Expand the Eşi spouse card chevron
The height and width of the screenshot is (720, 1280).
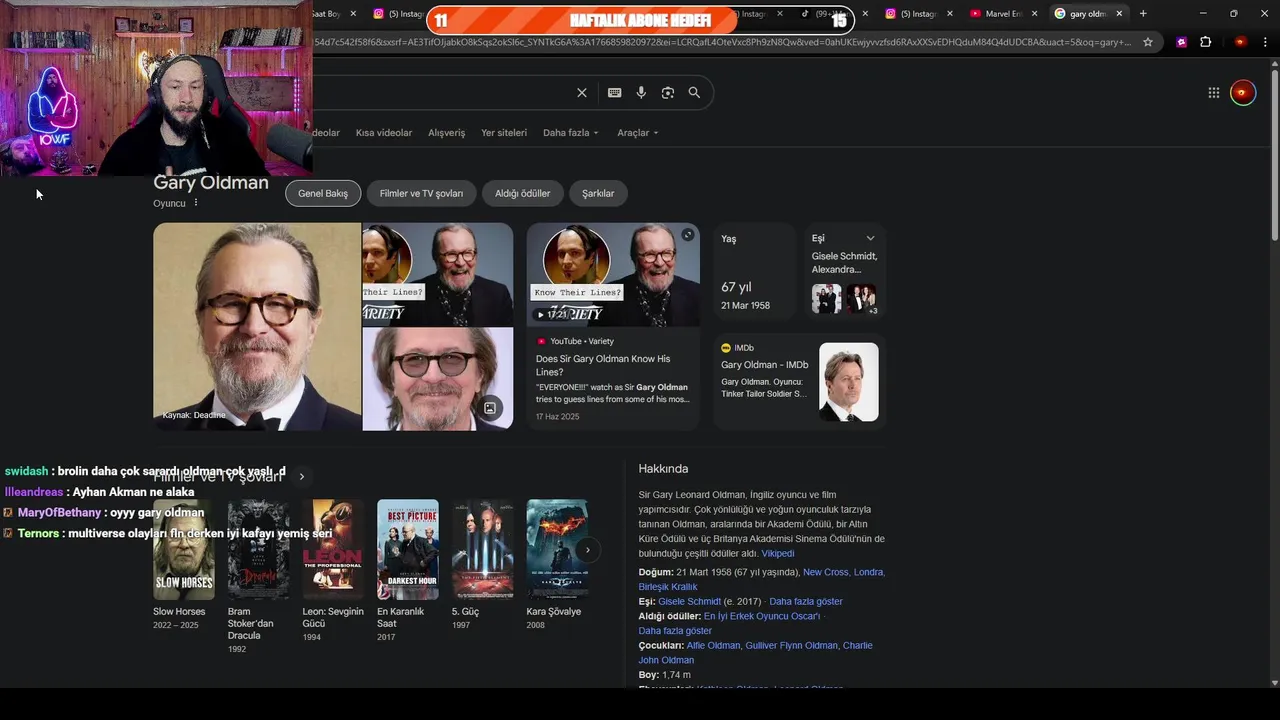[870, 238]
